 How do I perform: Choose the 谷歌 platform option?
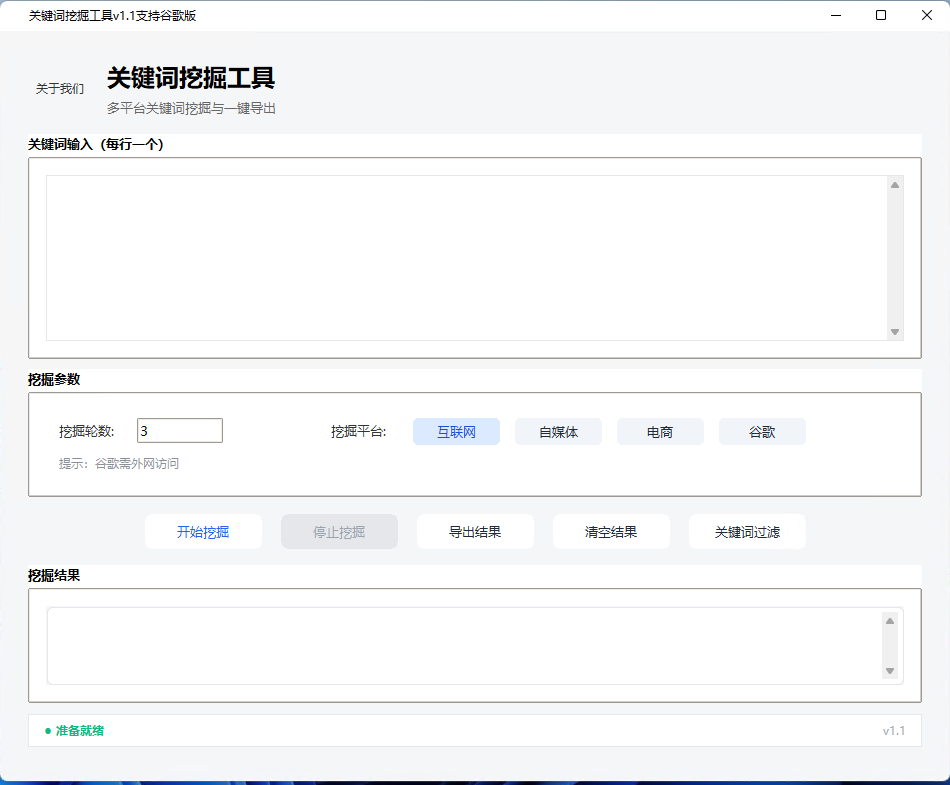(762, 432)
